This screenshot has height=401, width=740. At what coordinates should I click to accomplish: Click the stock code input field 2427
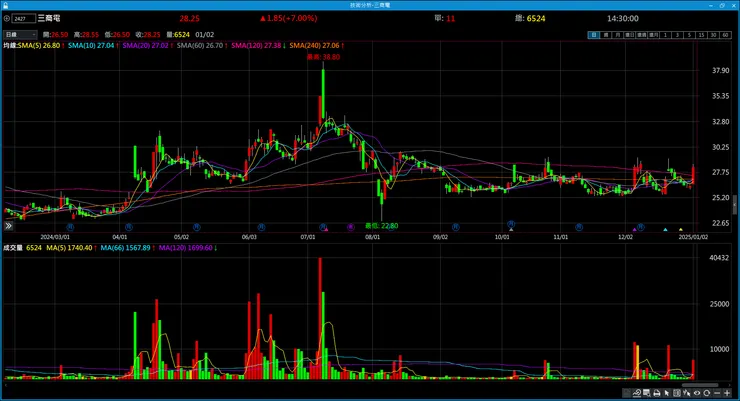pyautogui.click(x=24, y=18)
